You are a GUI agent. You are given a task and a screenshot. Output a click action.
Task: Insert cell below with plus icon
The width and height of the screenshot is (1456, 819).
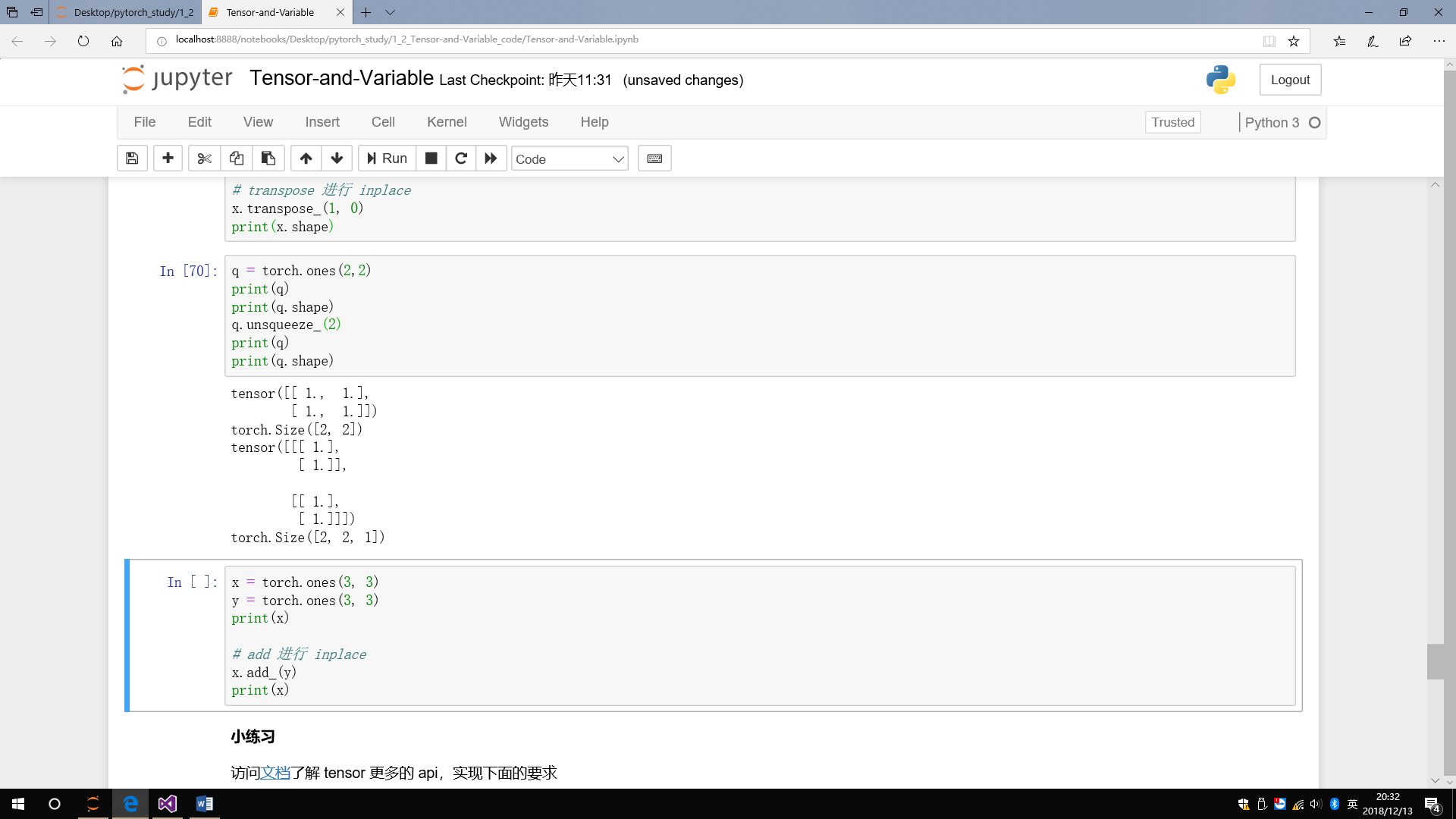pyautogui.click(x=168, y=158)
